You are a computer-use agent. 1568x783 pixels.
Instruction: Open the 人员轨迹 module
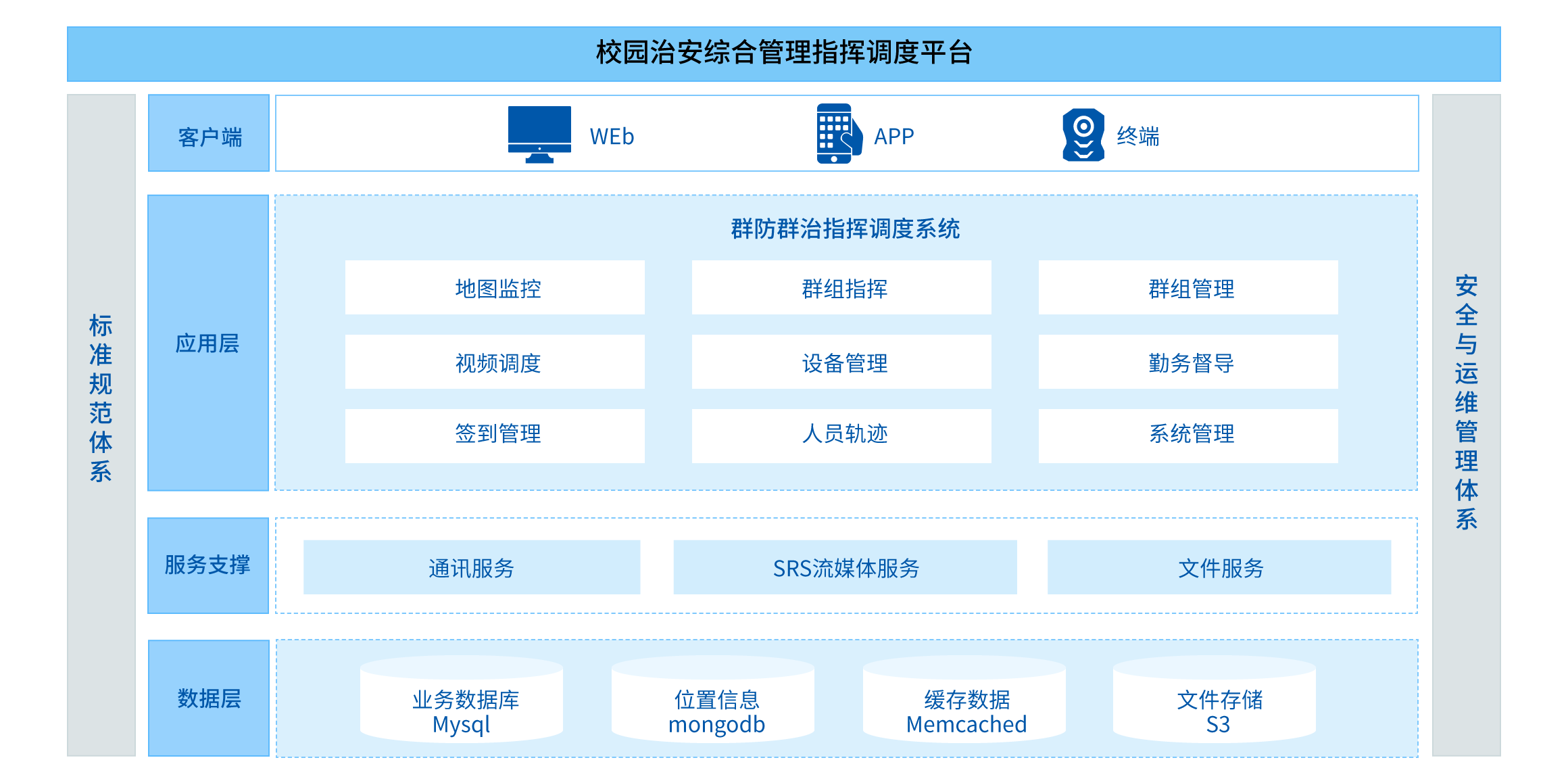841,436
